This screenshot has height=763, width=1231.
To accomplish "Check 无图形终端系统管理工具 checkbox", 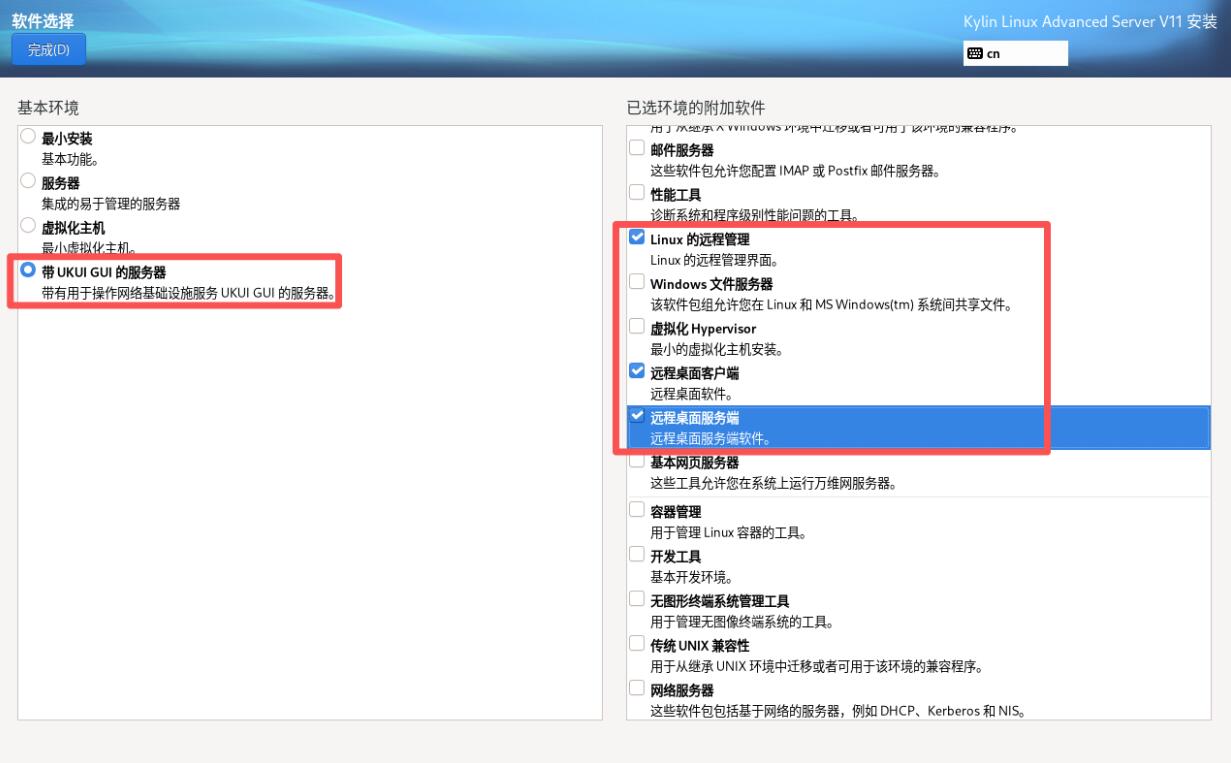I will coord(637,599).
